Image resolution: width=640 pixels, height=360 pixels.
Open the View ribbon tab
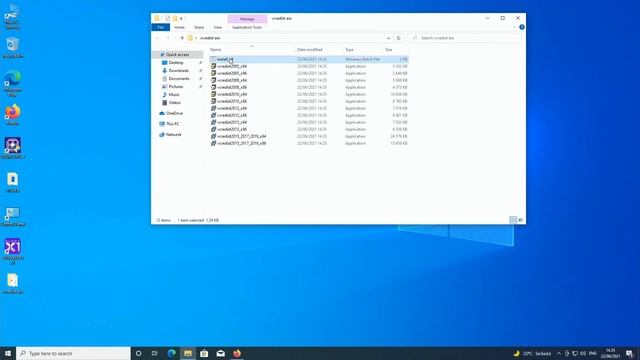click(218, 27)
